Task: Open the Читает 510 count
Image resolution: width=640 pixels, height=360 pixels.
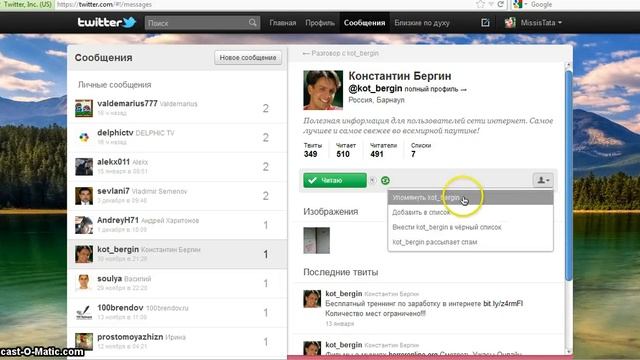Action: [x=345, y=150]
